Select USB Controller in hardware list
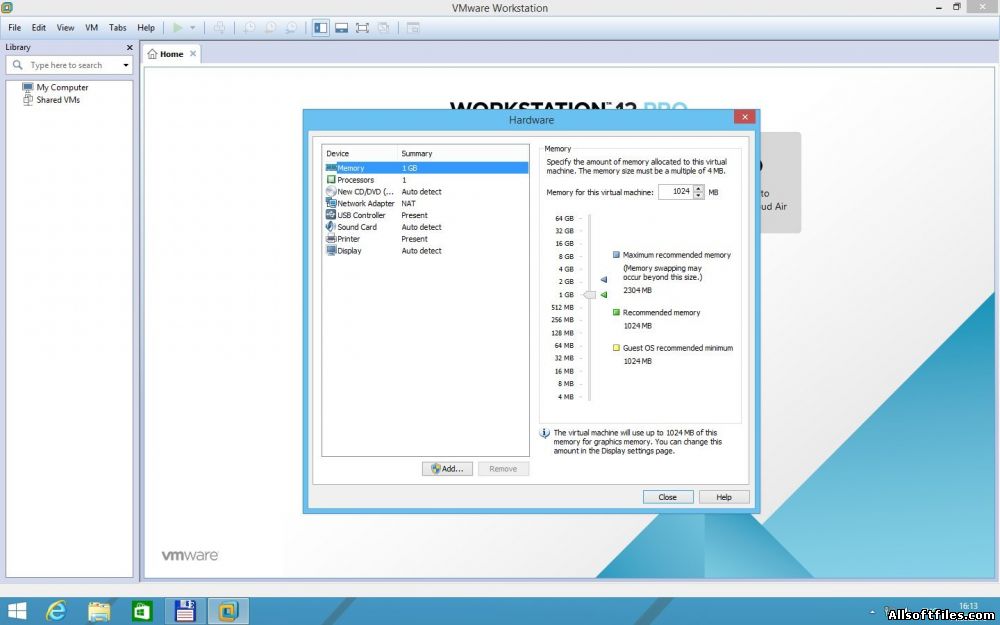 [x=361, y=216]
